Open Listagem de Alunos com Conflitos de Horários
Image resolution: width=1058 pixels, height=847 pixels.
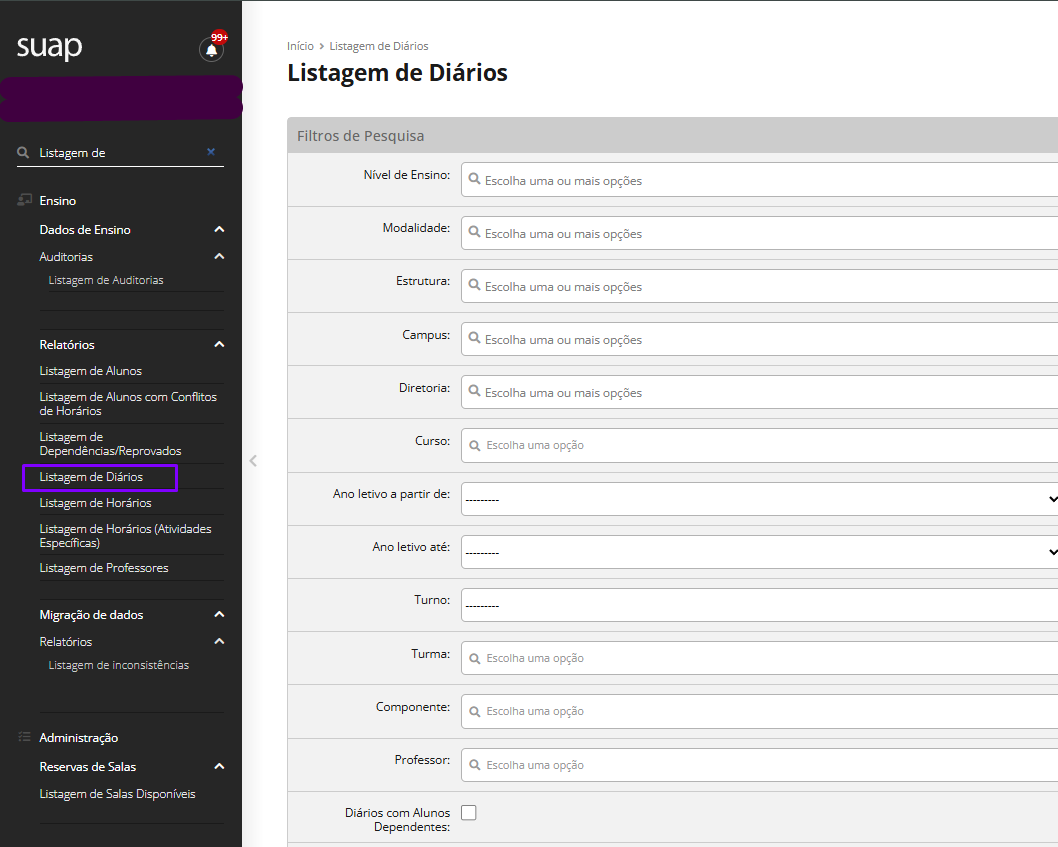[x=128, y=404]
